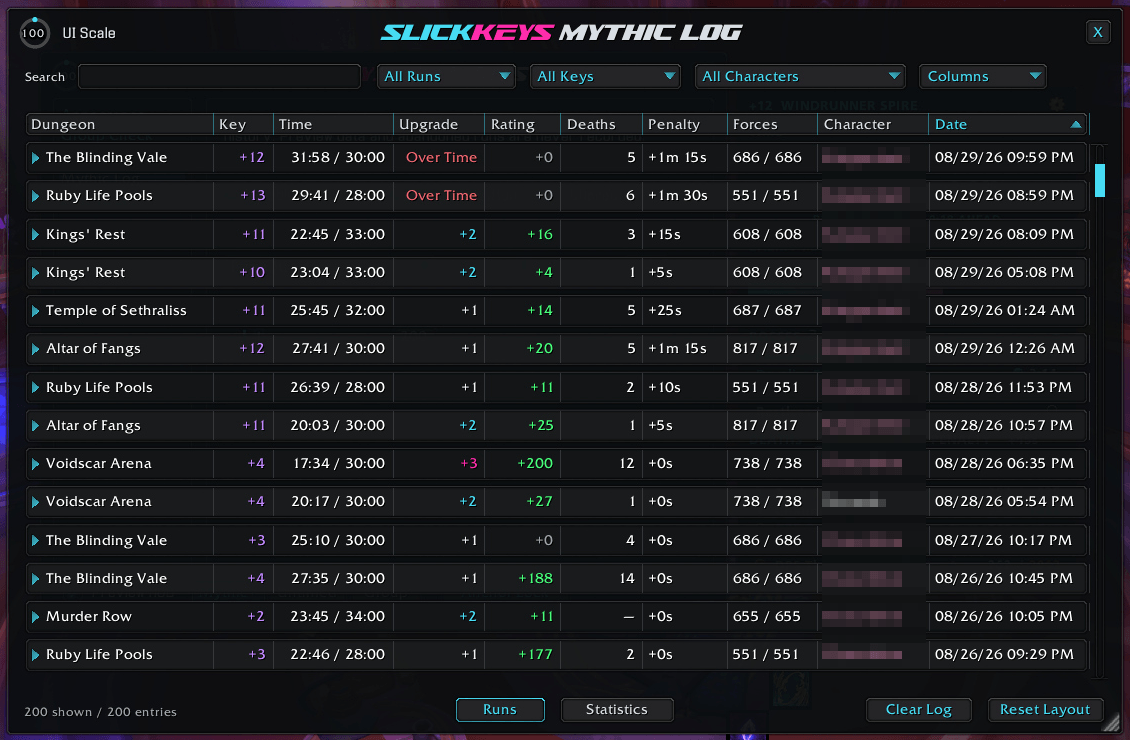Click the +13 key level cell
Image resolution: width=1130 pixels, height=740 pixels.
click(x=252, y=196)
